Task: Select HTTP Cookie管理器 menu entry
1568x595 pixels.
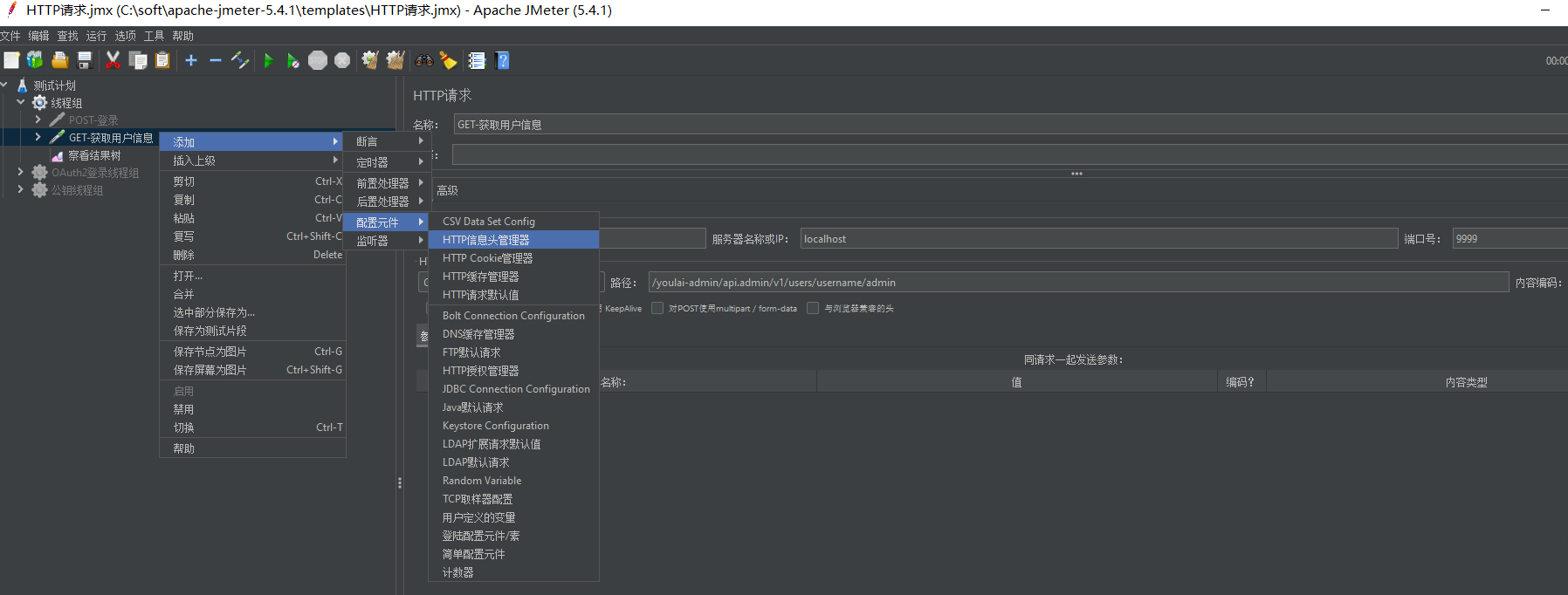Action: (513, 258)
